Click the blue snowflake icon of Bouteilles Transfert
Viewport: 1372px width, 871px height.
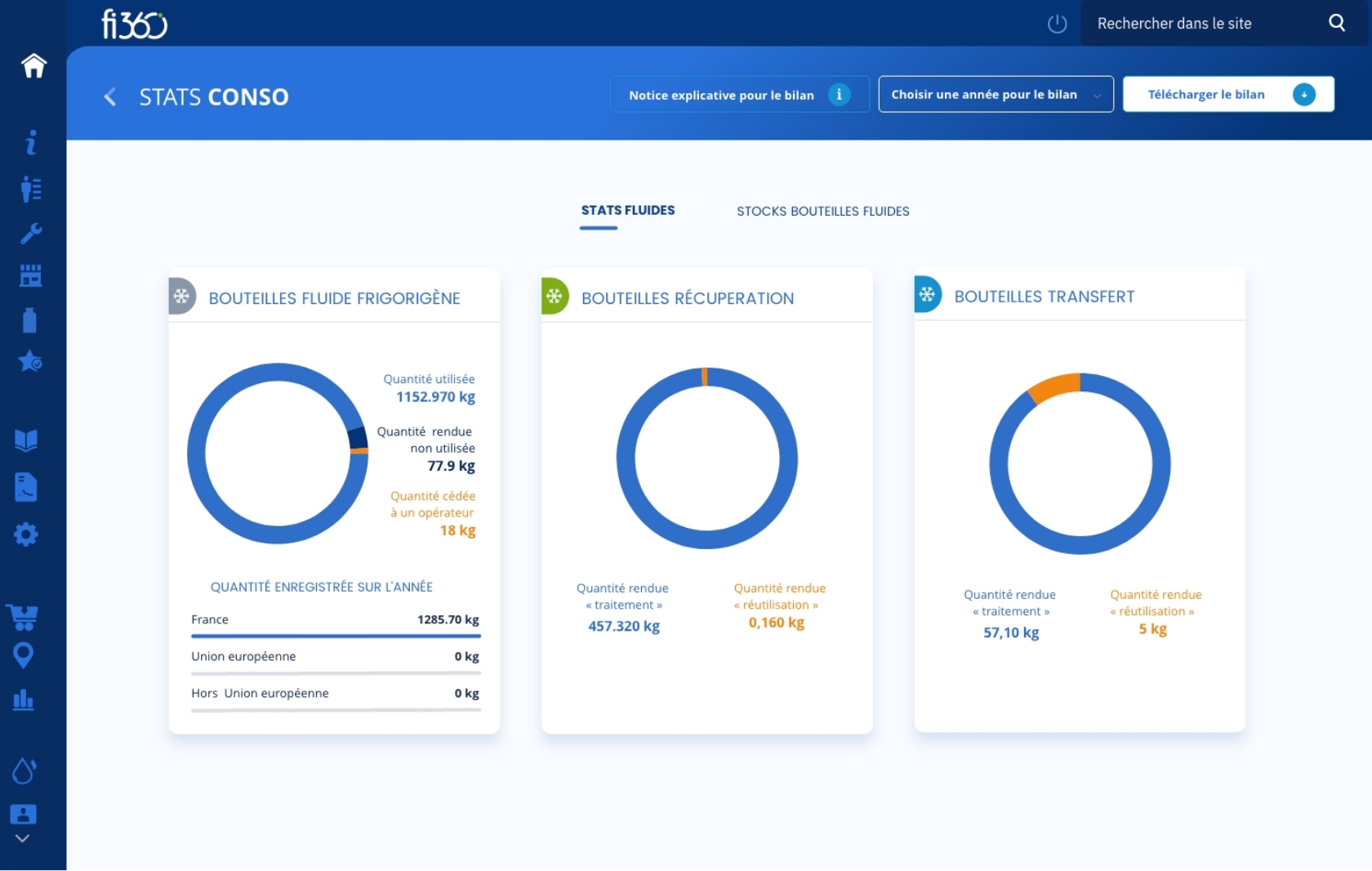[927, 294]
